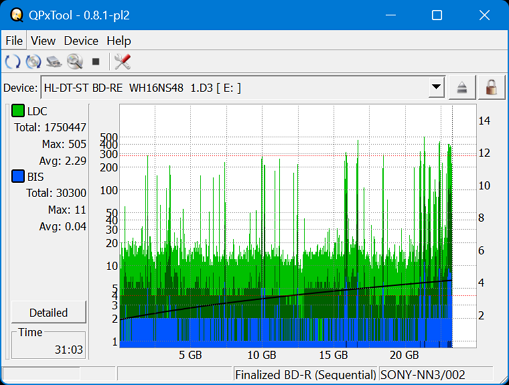Click the LDC Max: 505 value
509x385 pixels.
coord(64,144)
